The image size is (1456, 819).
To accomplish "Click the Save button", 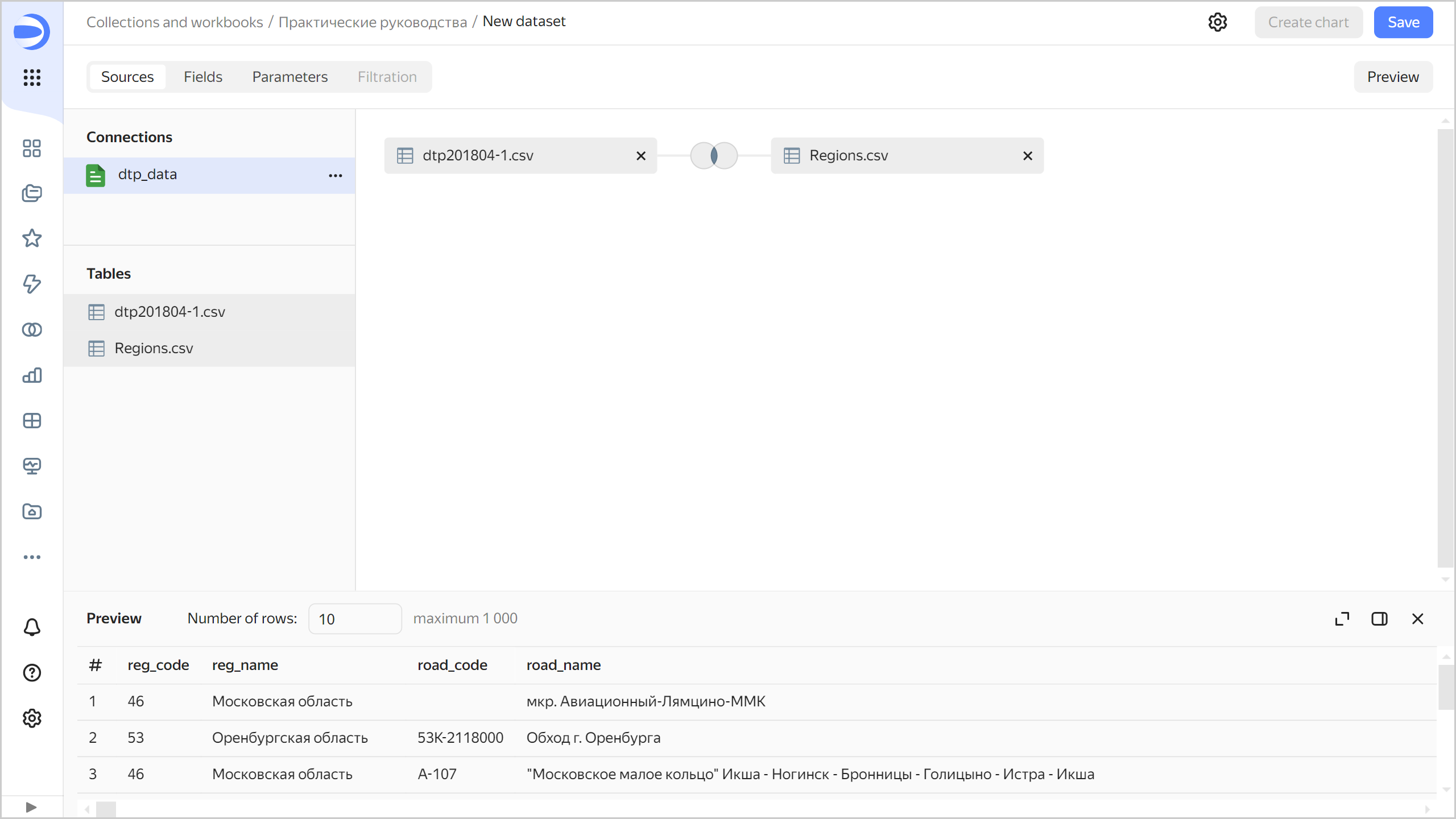I will 1403,22.
